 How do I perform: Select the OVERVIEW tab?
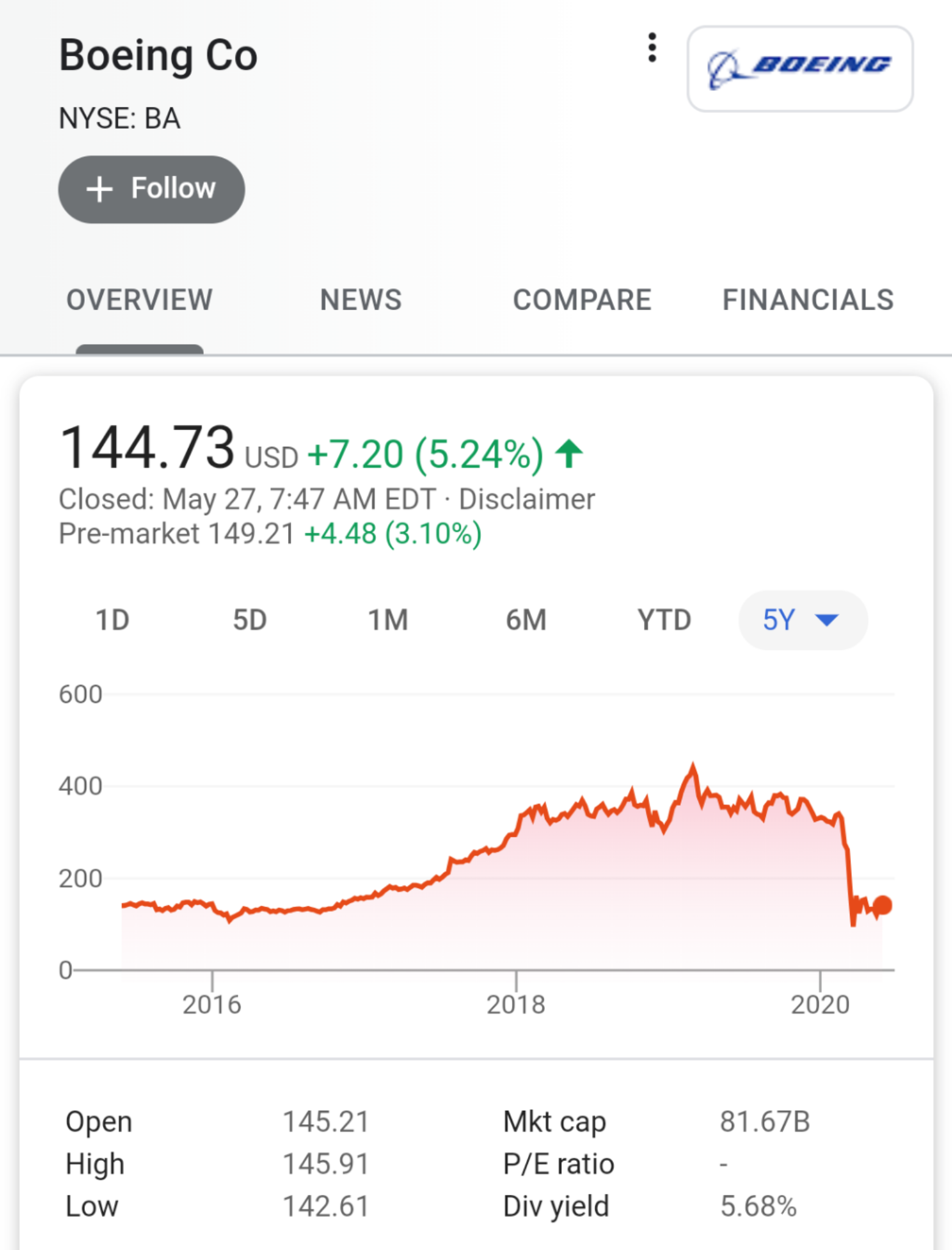pyautogui.click(x=139, y=300)
